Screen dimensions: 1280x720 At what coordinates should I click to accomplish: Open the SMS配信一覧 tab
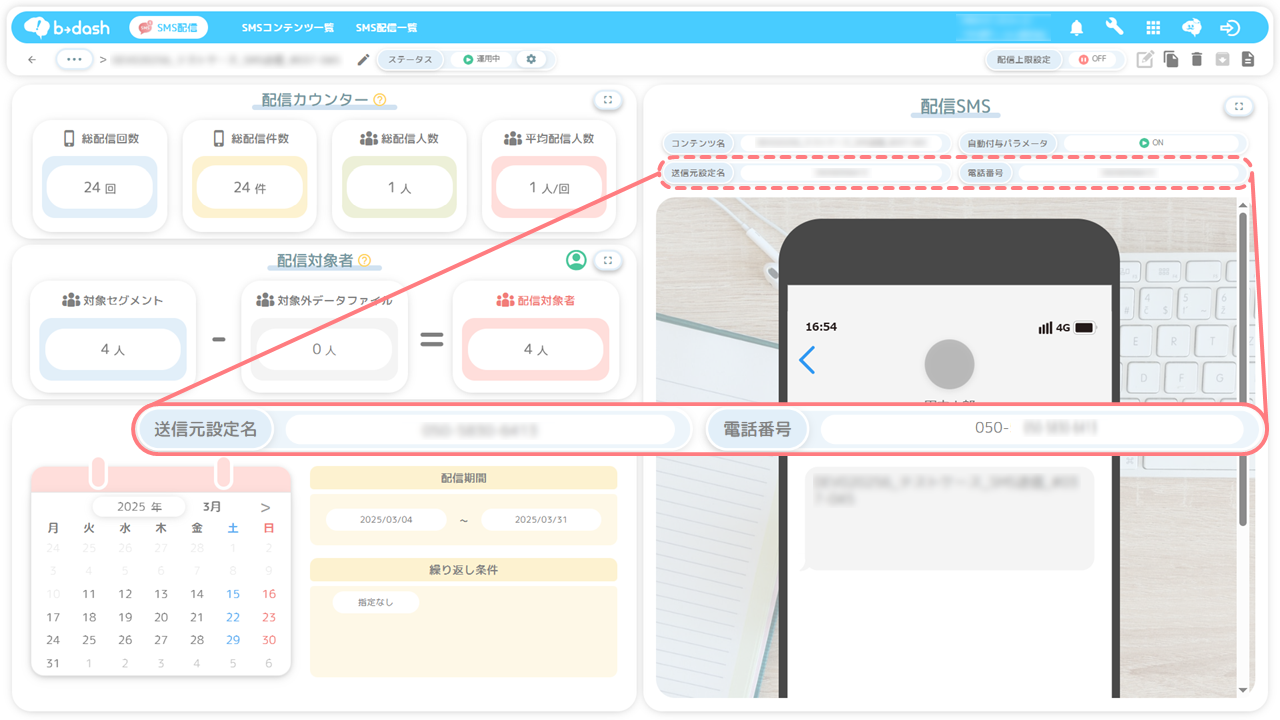point(386,28)
